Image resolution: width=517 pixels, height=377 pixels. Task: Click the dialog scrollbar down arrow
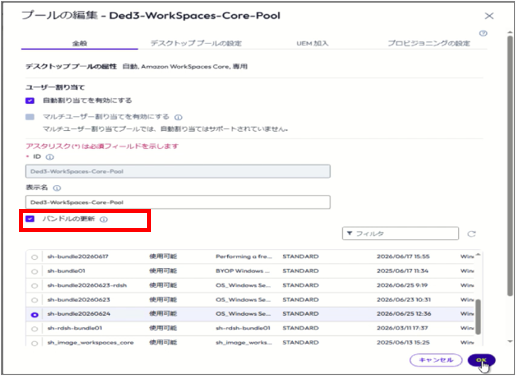[x=510, y=341]
